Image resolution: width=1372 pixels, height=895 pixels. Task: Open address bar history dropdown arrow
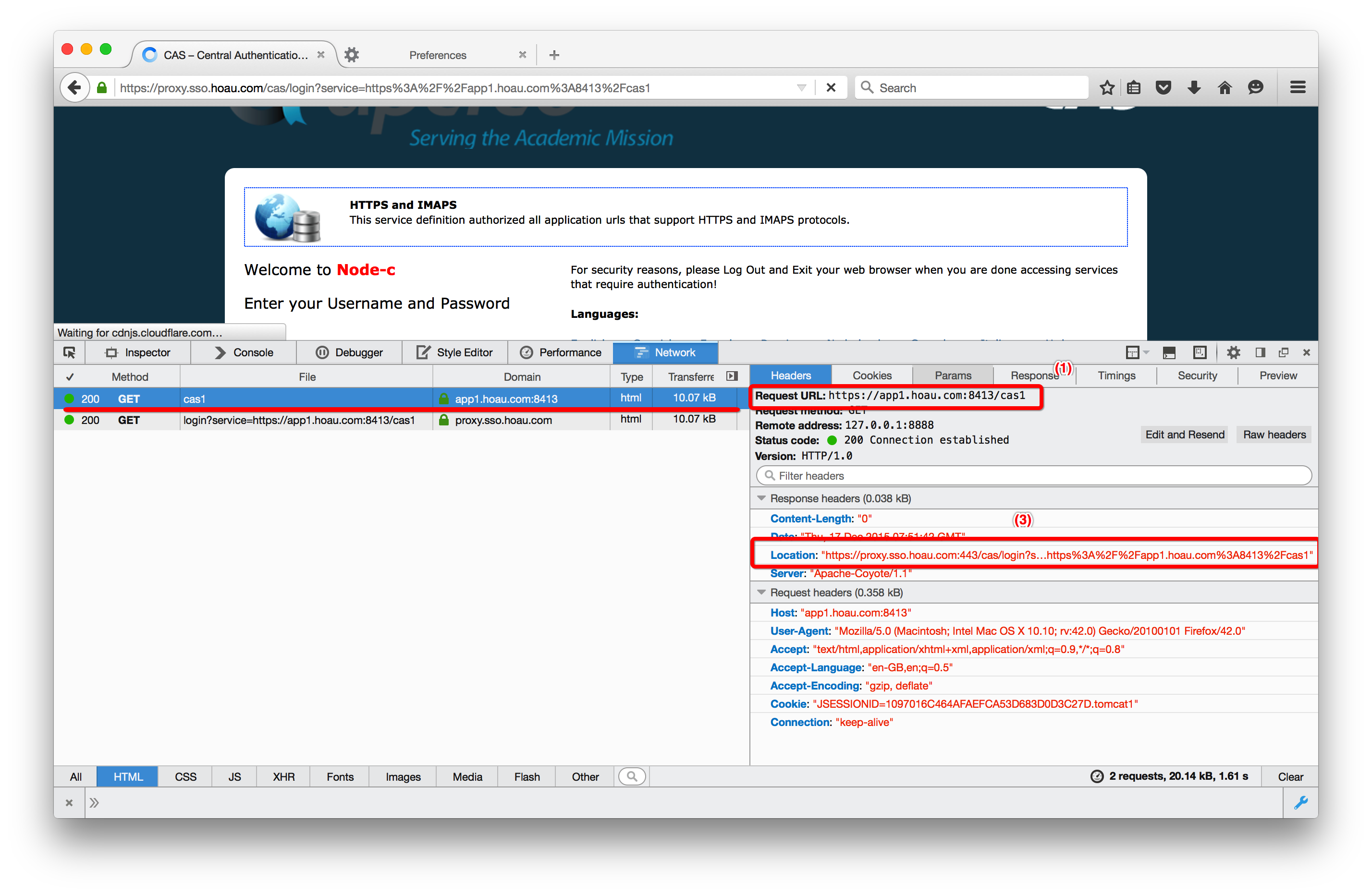(x=801, y=87)
